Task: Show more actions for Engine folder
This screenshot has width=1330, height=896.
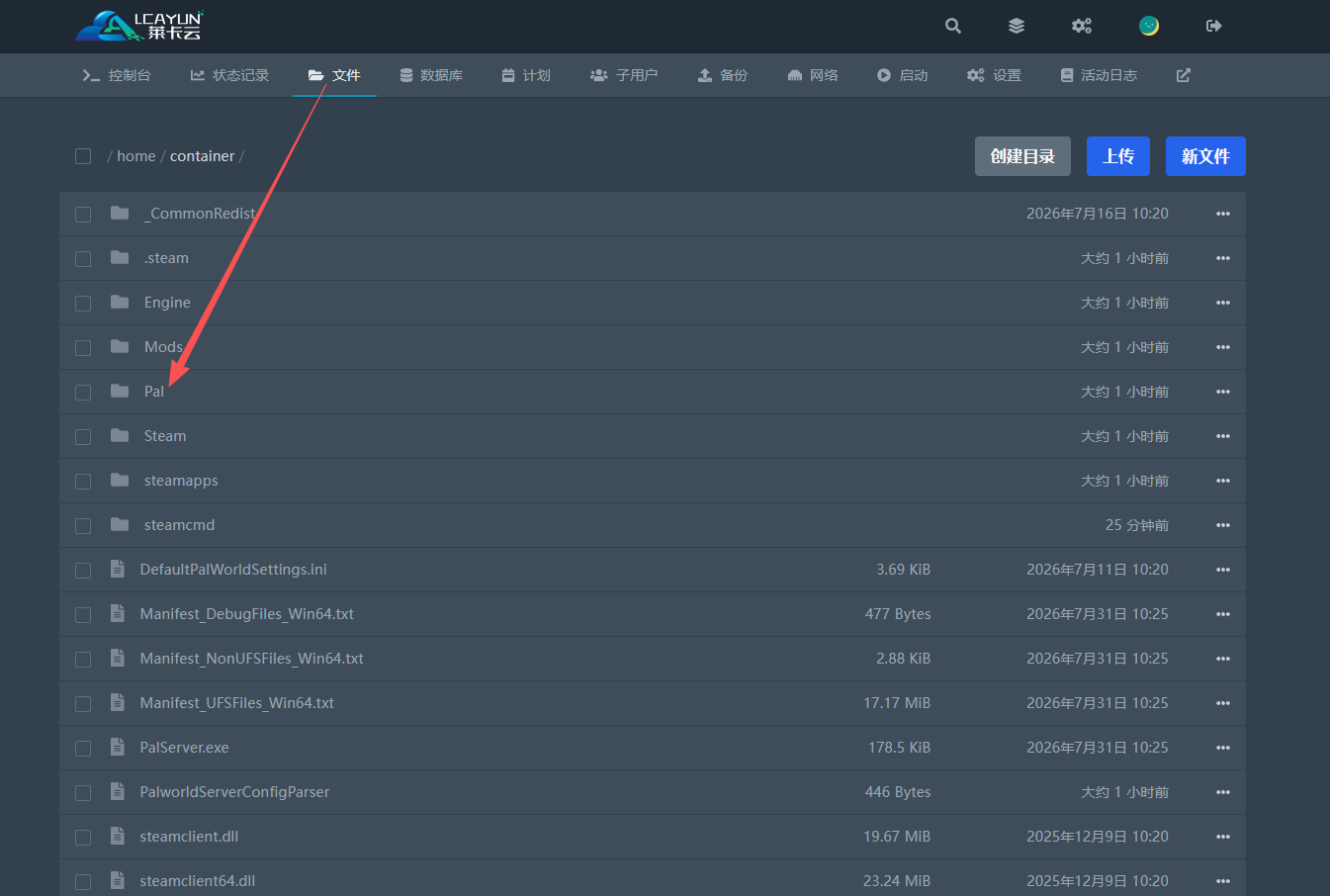Action: point(1223,303)
